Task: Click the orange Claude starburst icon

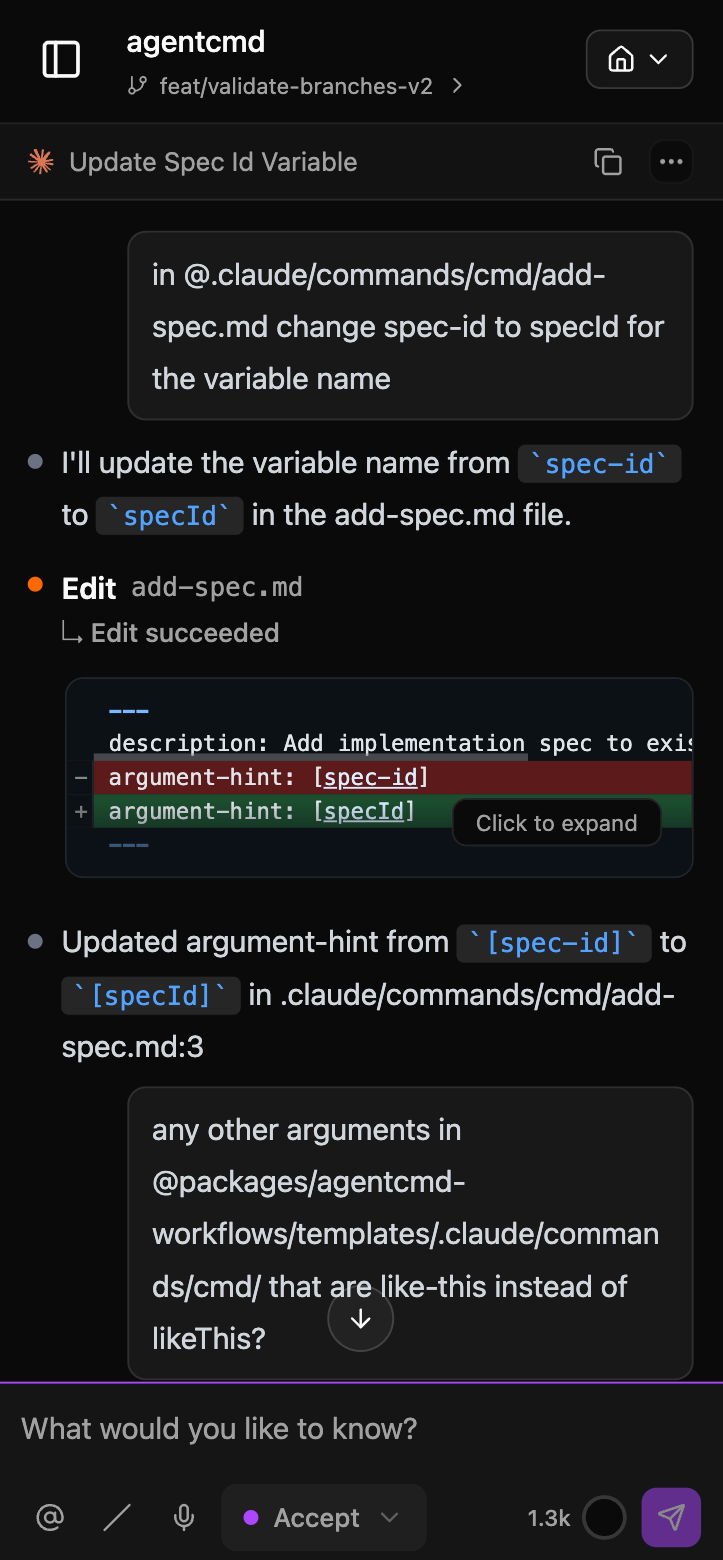Action: pos(41,162)
